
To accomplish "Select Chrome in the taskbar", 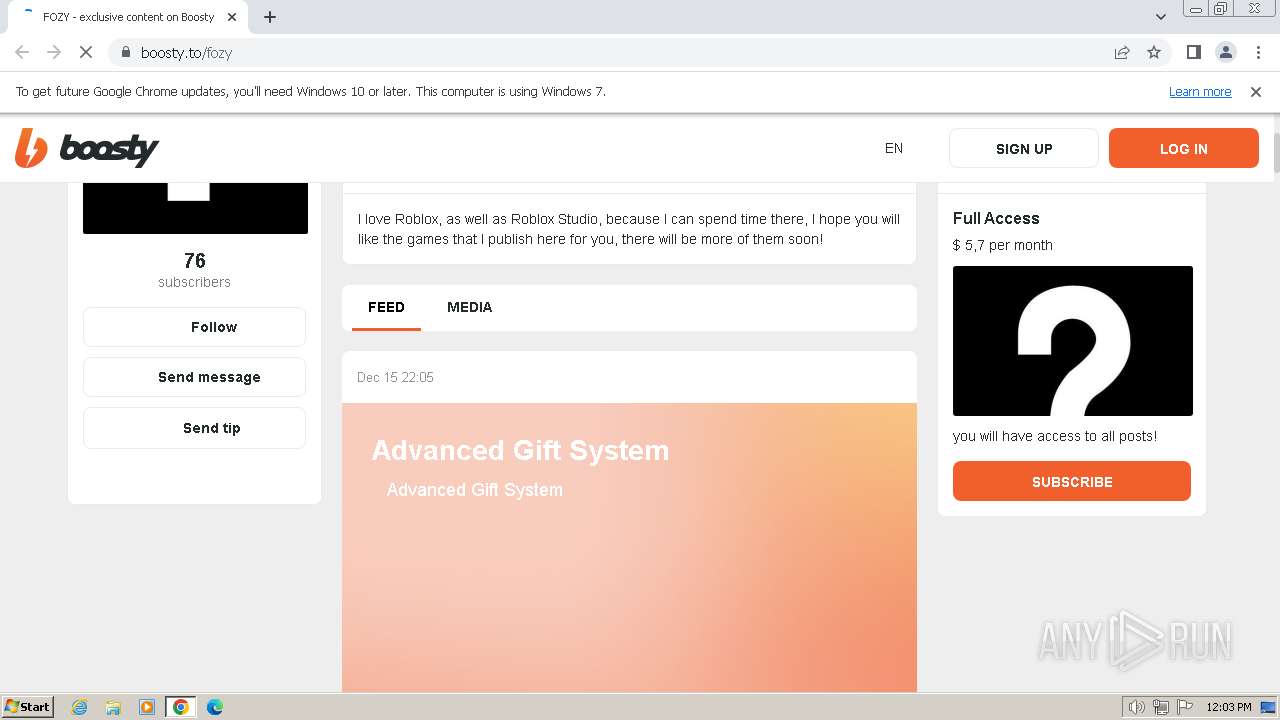I will click(x=181, y=707).
